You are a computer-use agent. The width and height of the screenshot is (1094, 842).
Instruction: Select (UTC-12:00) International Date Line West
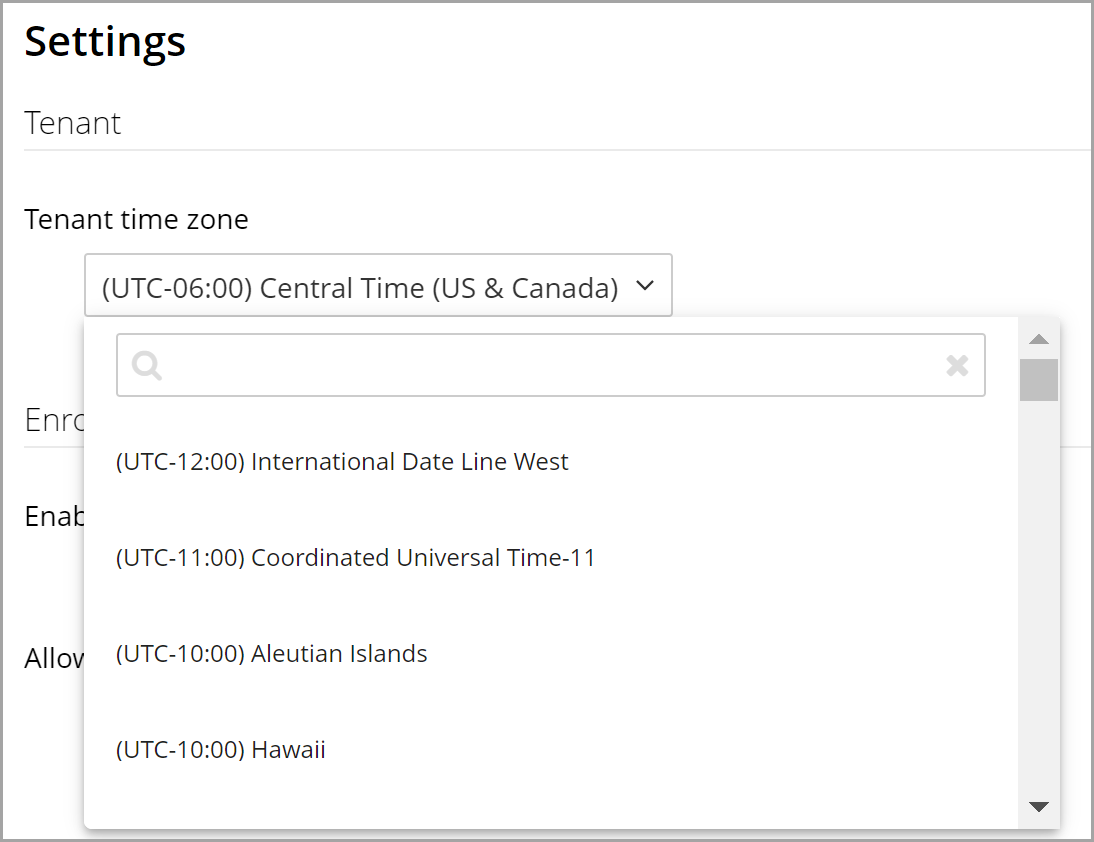[x=342, y=462]
